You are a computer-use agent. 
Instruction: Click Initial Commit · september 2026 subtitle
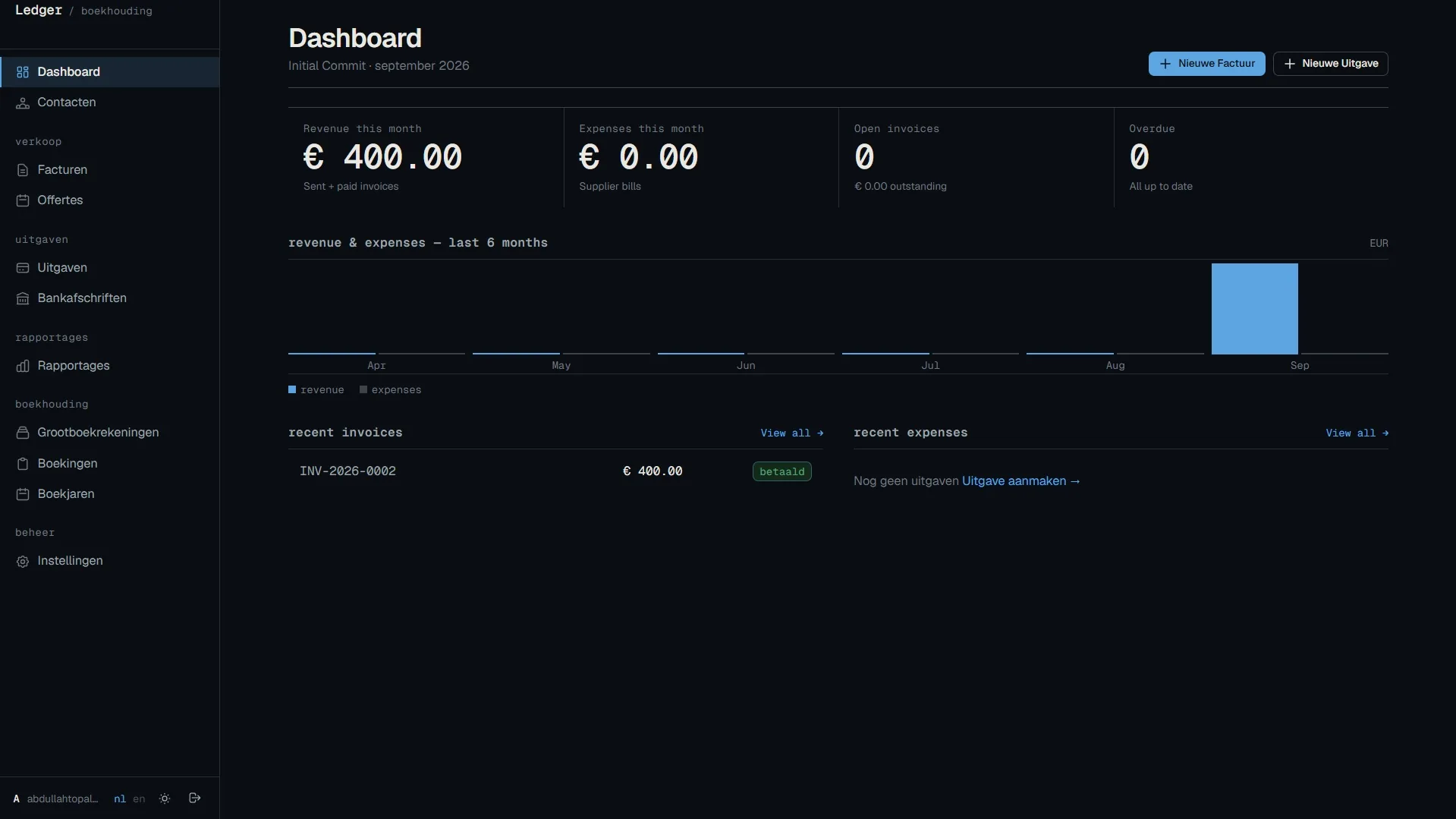379,66
